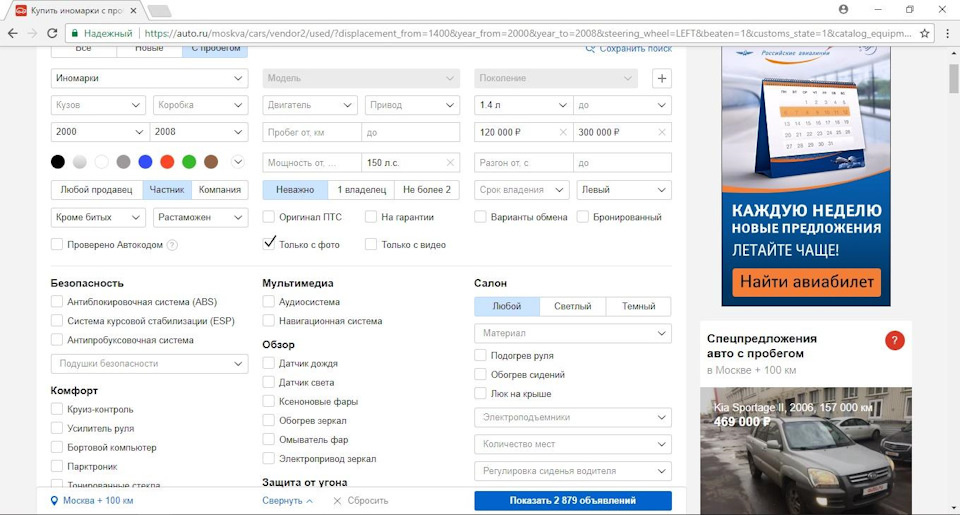The image size is (960, 515).
Task: Expand the Материал salon dropdown
Action: pos(572,334)
